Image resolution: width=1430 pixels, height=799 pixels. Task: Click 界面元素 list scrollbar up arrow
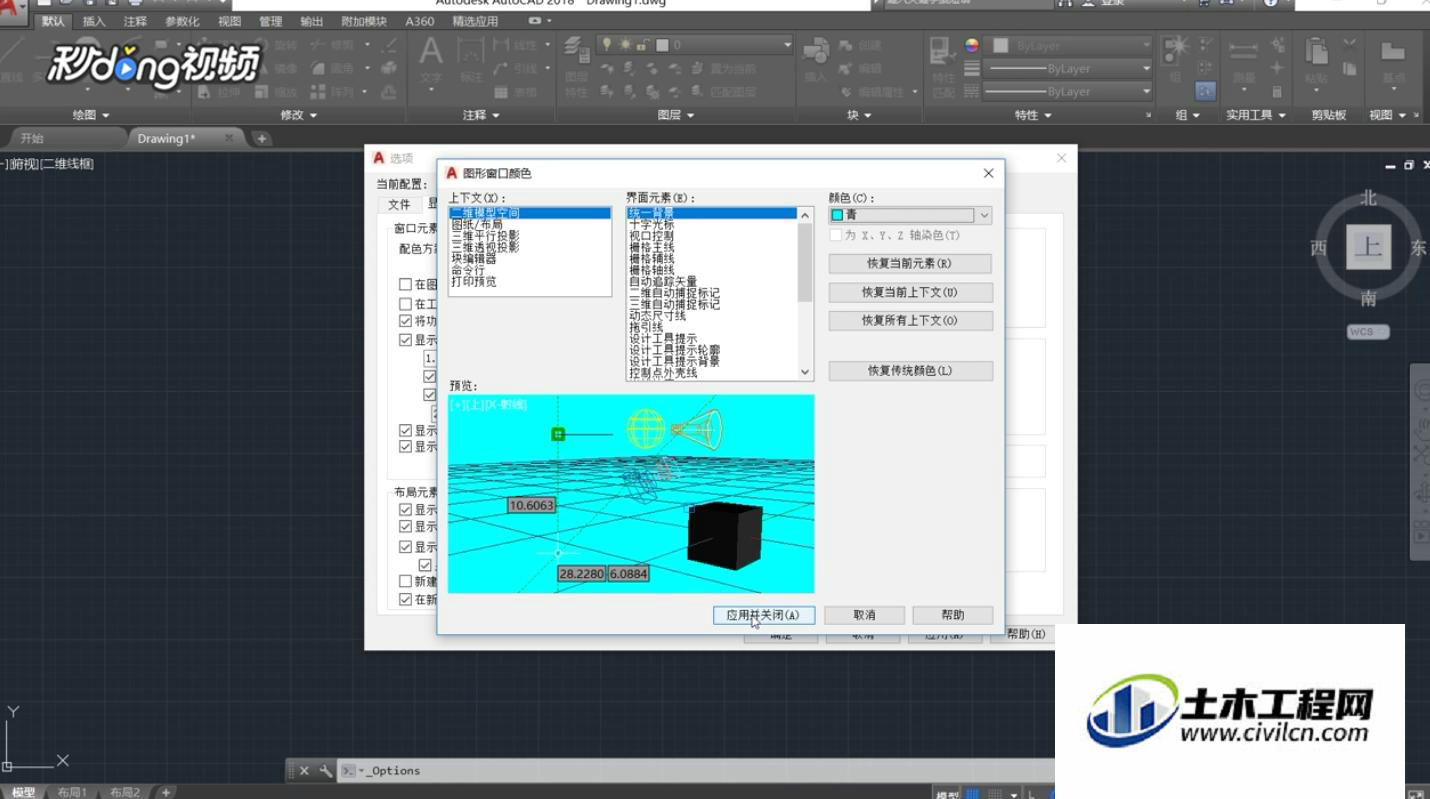point(805,213)
